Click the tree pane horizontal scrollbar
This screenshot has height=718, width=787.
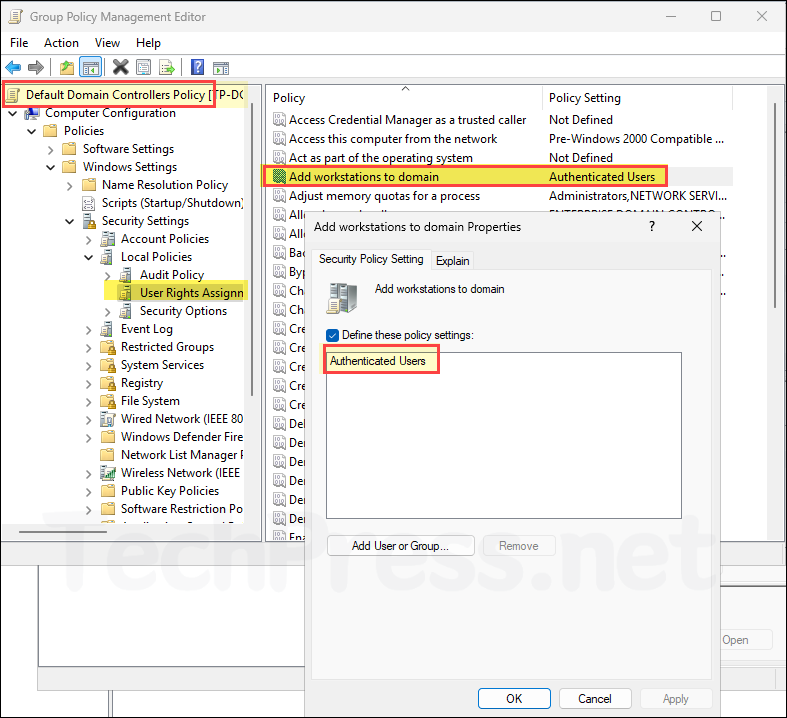click(x=63, y=531)
